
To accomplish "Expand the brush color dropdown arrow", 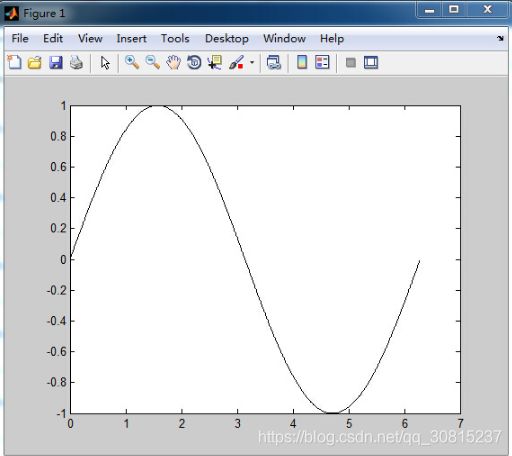I will [252, 62].
